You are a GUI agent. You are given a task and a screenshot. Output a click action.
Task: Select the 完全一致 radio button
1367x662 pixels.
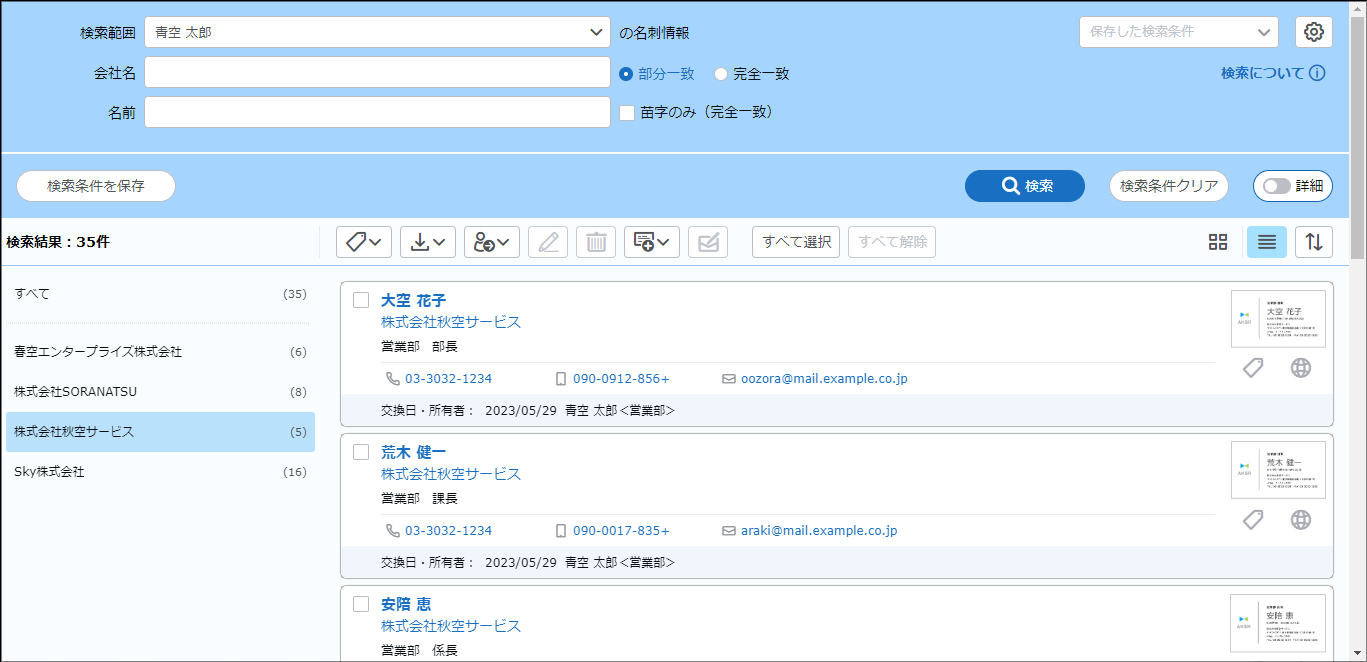pos(720,74)
